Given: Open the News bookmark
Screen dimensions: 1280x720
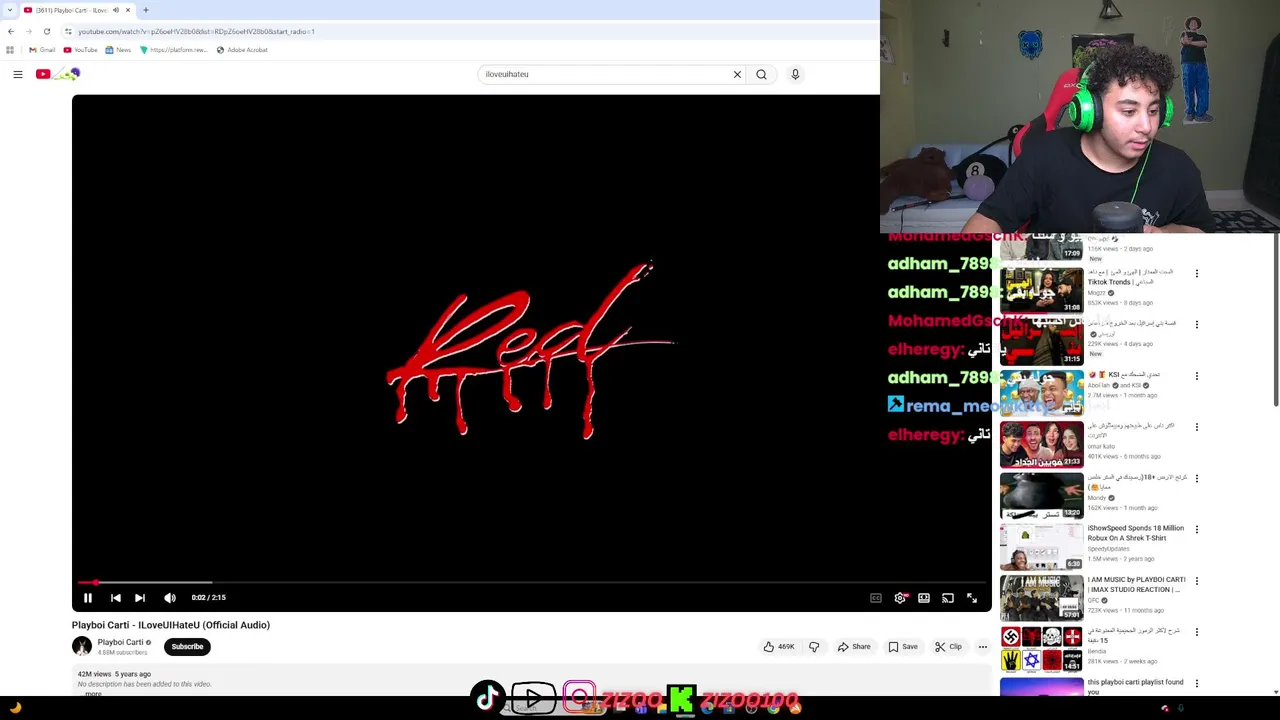Looking at the screenshot, I should [118, 50].
